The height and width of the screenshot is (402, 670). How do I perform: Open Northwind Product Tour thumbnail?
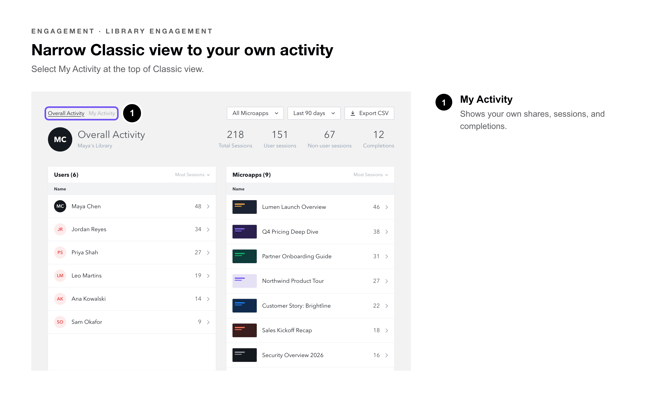244,281
